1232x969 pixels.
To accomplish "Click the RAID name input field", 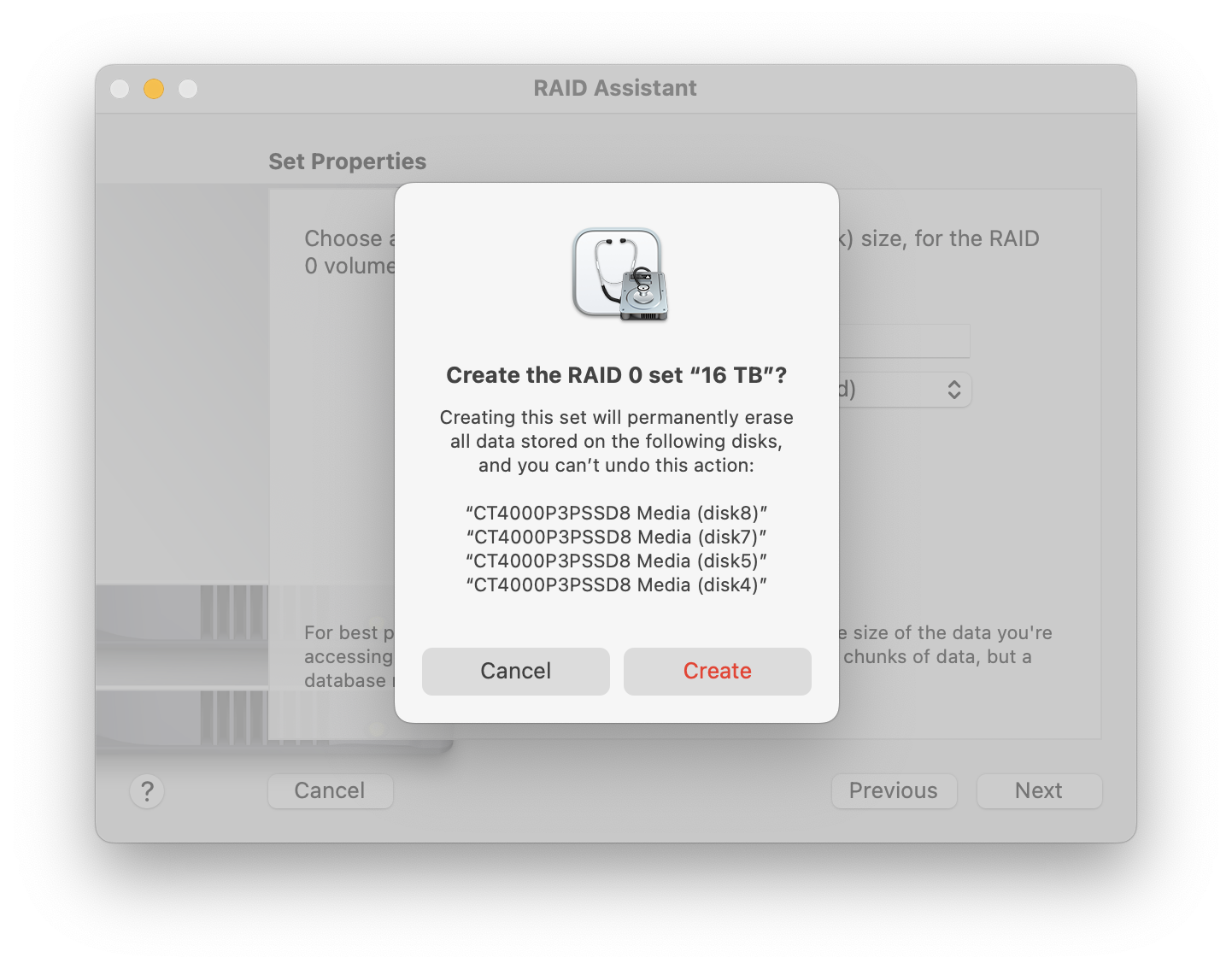I will click(904, 341).
